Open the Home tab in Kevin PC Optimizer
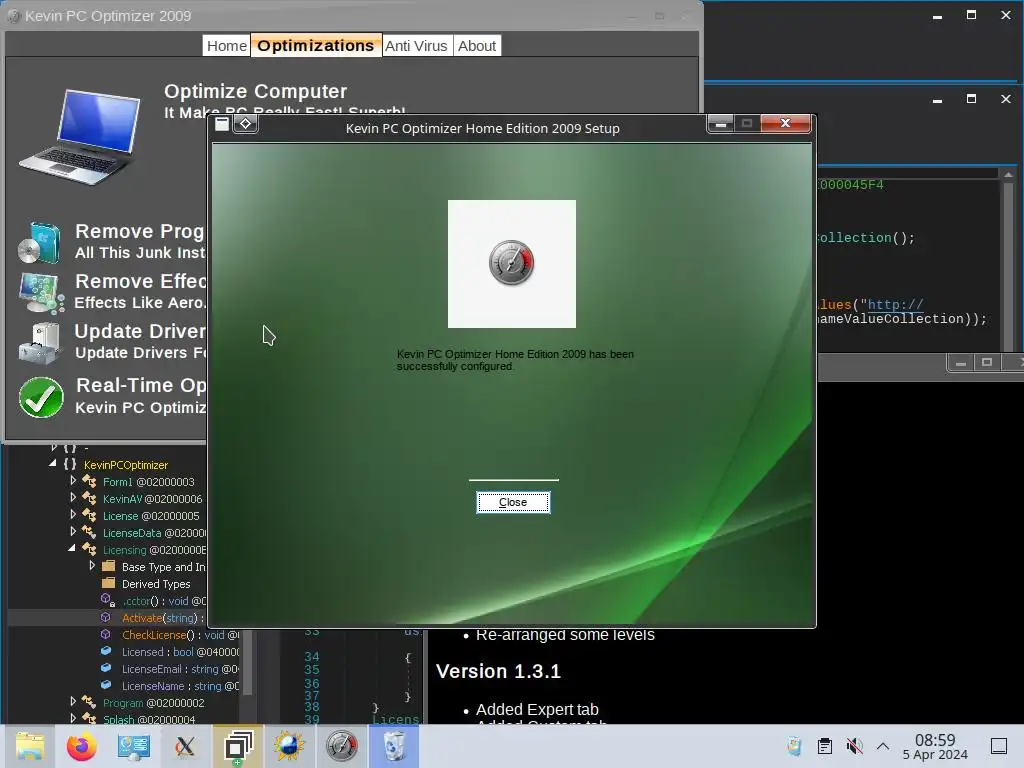This screenshot has height=768, width=1024. tap(227, 46)
